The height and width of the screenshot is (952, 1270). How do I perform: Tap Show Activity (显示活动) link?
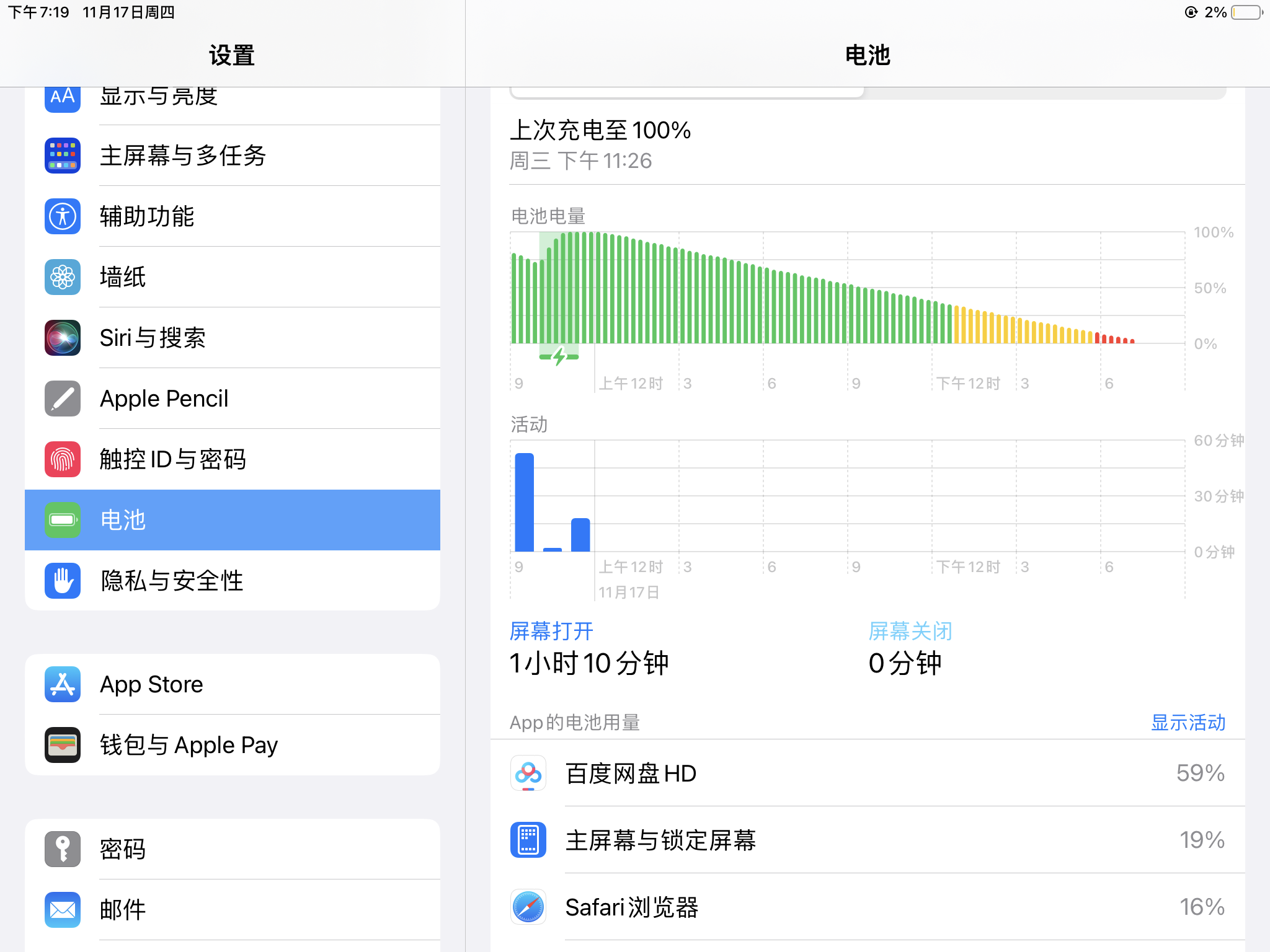point(1188,723)
